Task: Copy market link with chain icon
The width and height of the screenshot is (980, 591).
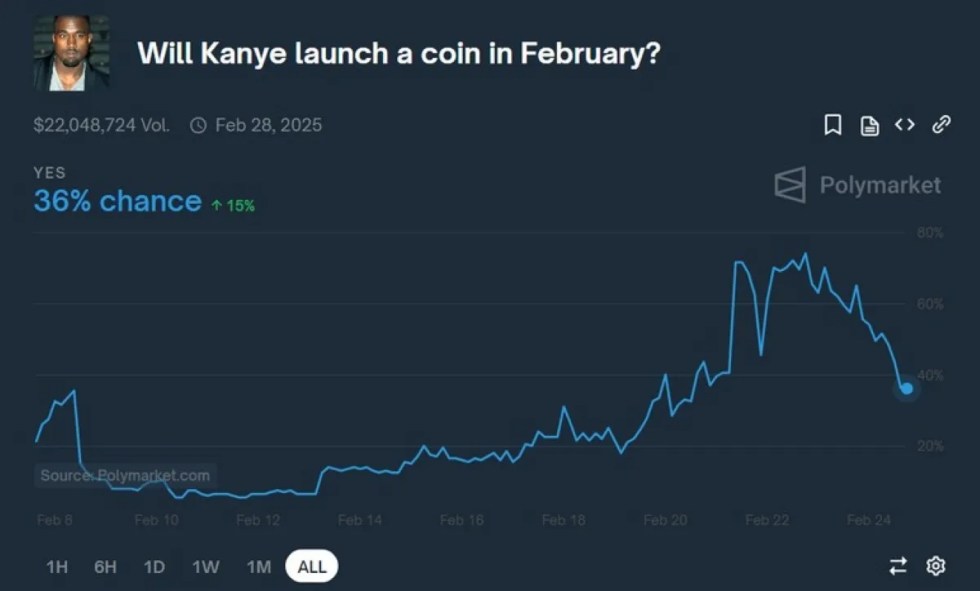Action: 941,125
